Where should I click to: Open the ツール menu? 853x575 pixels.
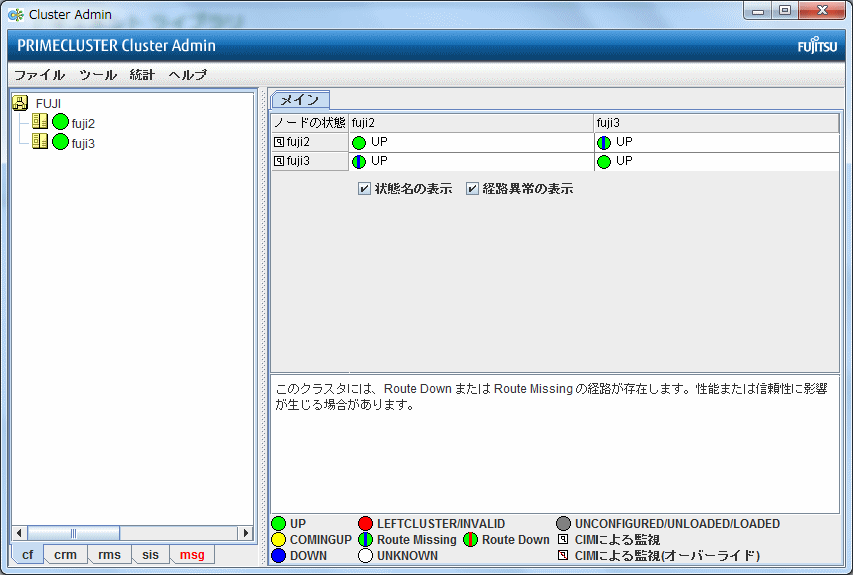click(97, 75)
